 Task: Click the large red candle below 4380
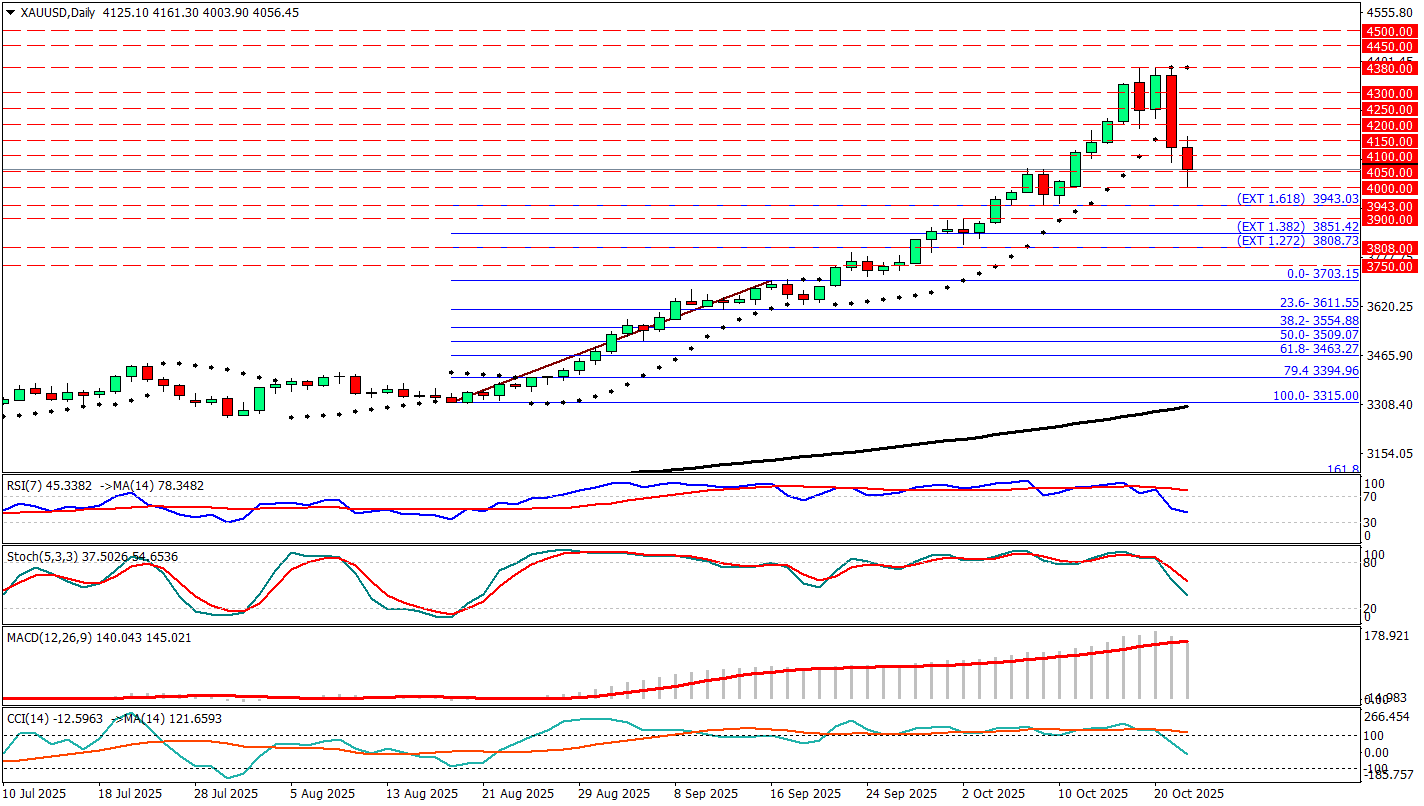point(1171,110)
